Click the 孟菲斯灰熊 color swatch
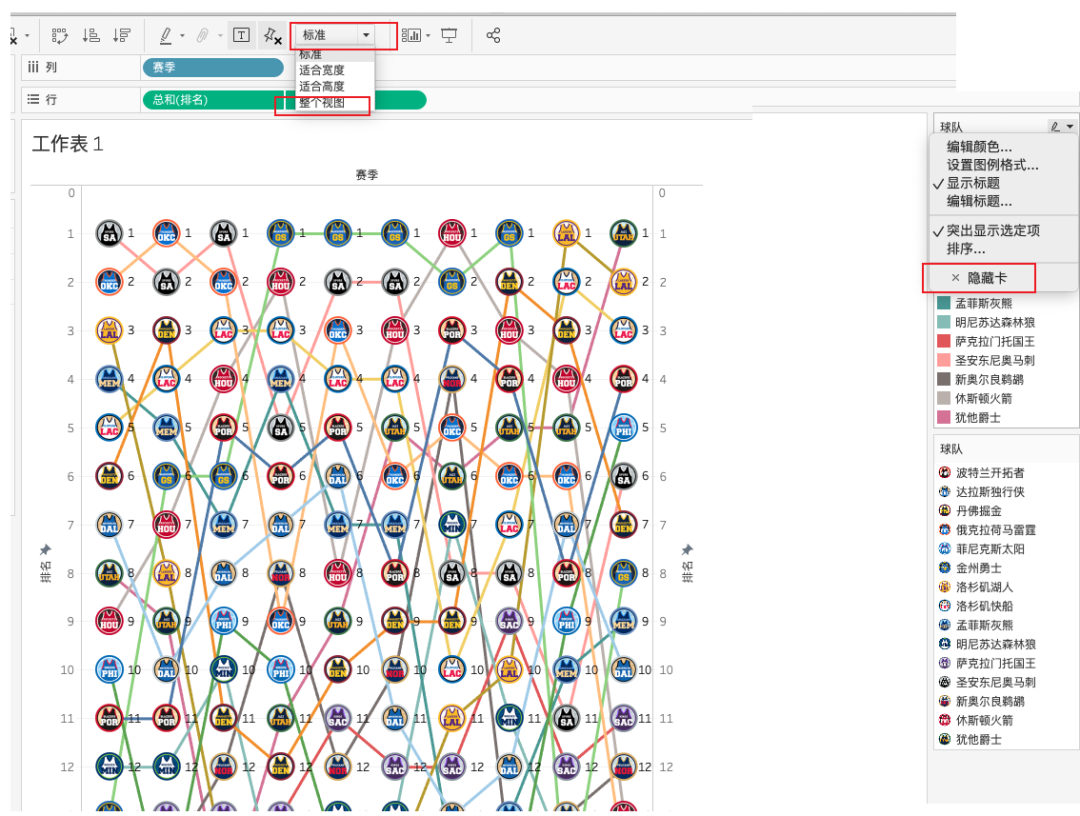Screen dimensions: 1080x816 tap(944, 303)
